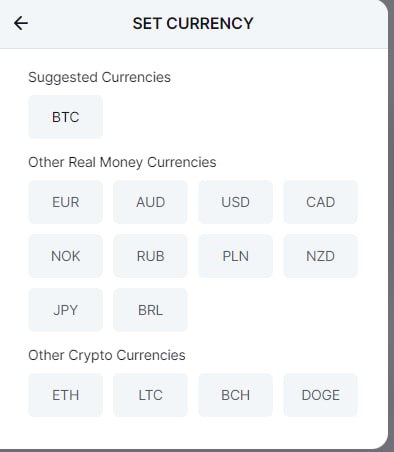Click the Other Crypto Currencies label
The width and height of the screenshot is (394, 452).
point(107,355)
